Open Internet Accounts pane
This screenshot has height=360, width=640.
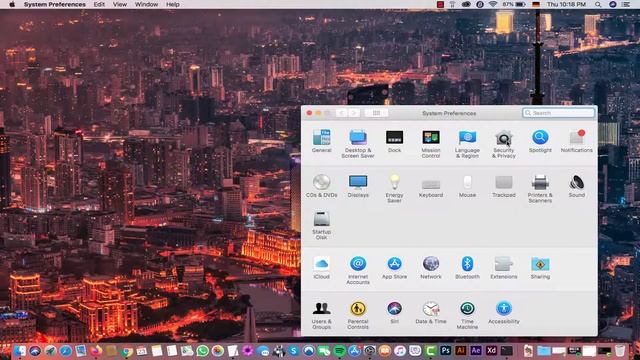coord(358,270)
